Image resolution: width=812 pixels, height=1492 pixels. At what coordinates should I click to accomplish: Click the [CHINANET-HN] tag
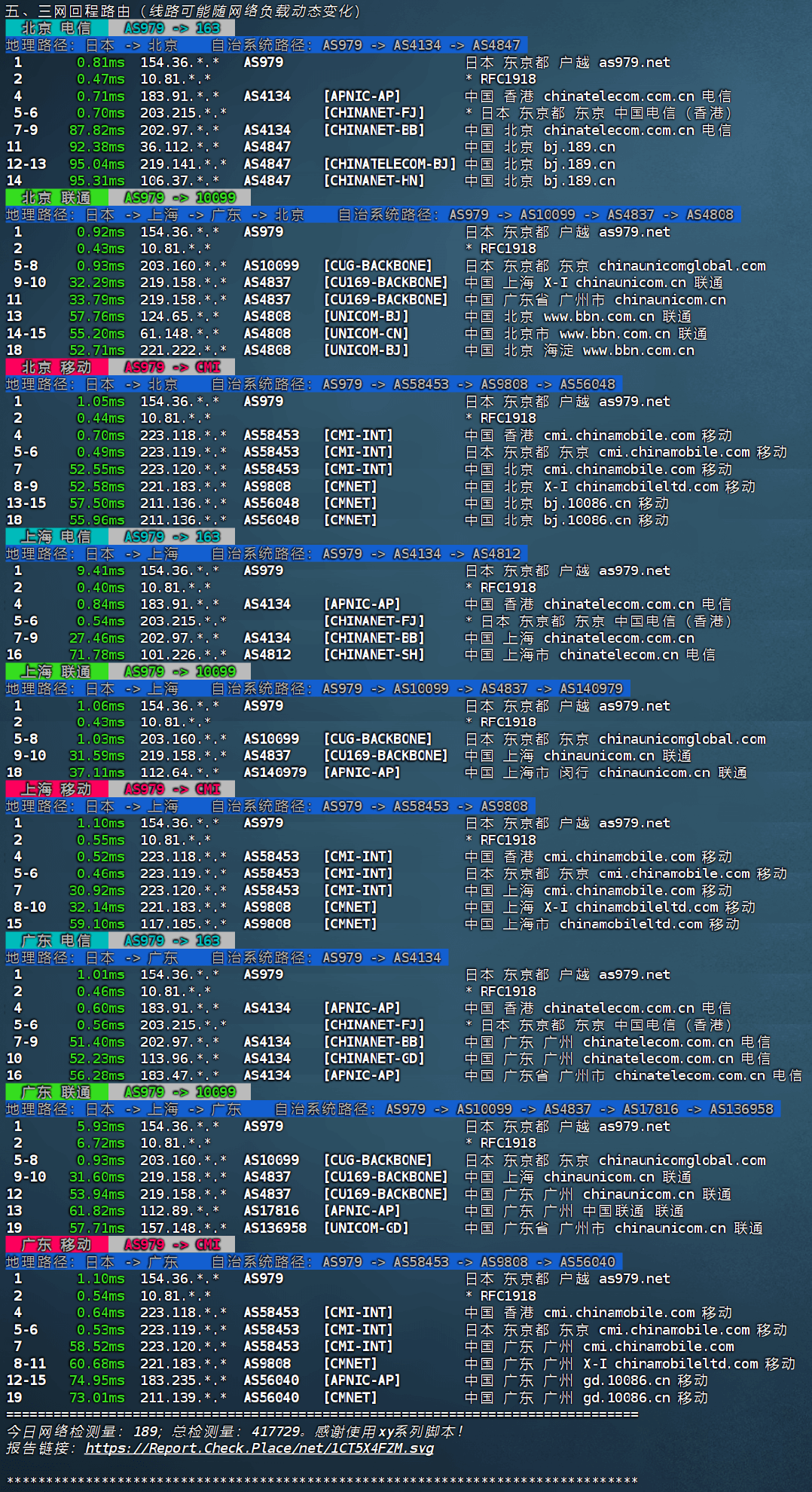[x=374, y=181]
